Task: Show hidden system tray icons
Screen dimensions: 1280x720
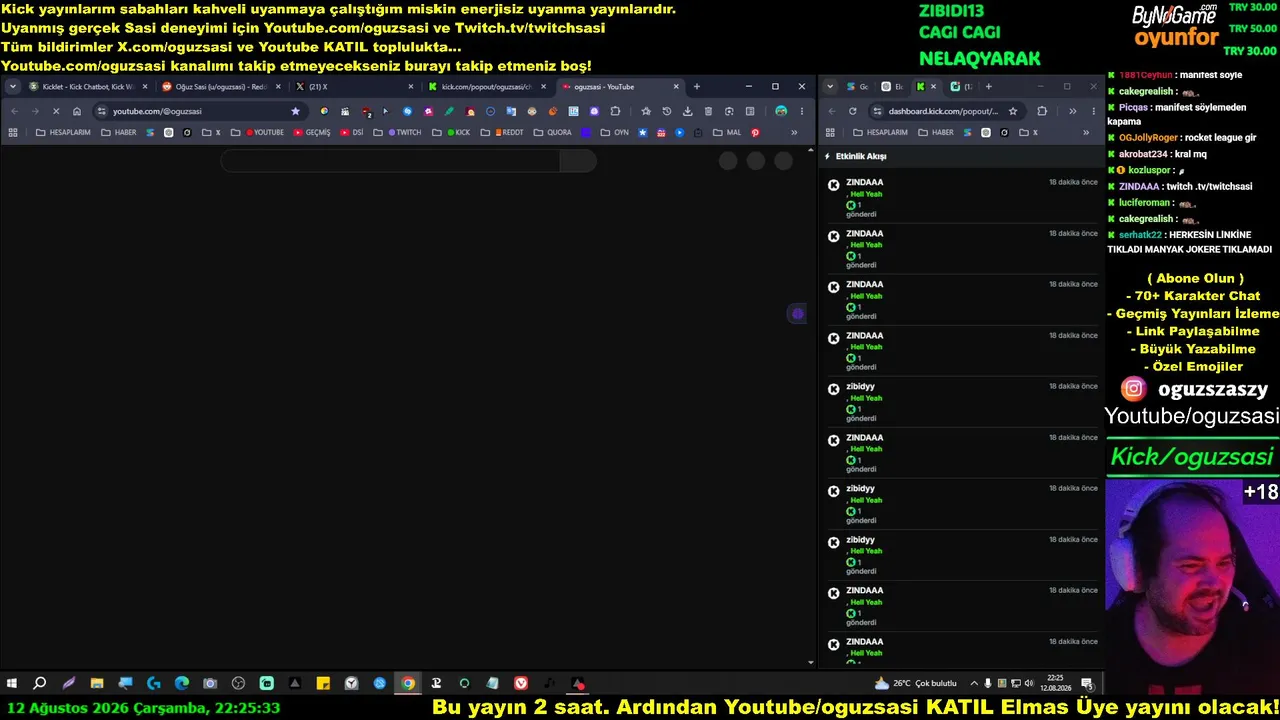Action: pyautogui.click(x=974, y=683)
